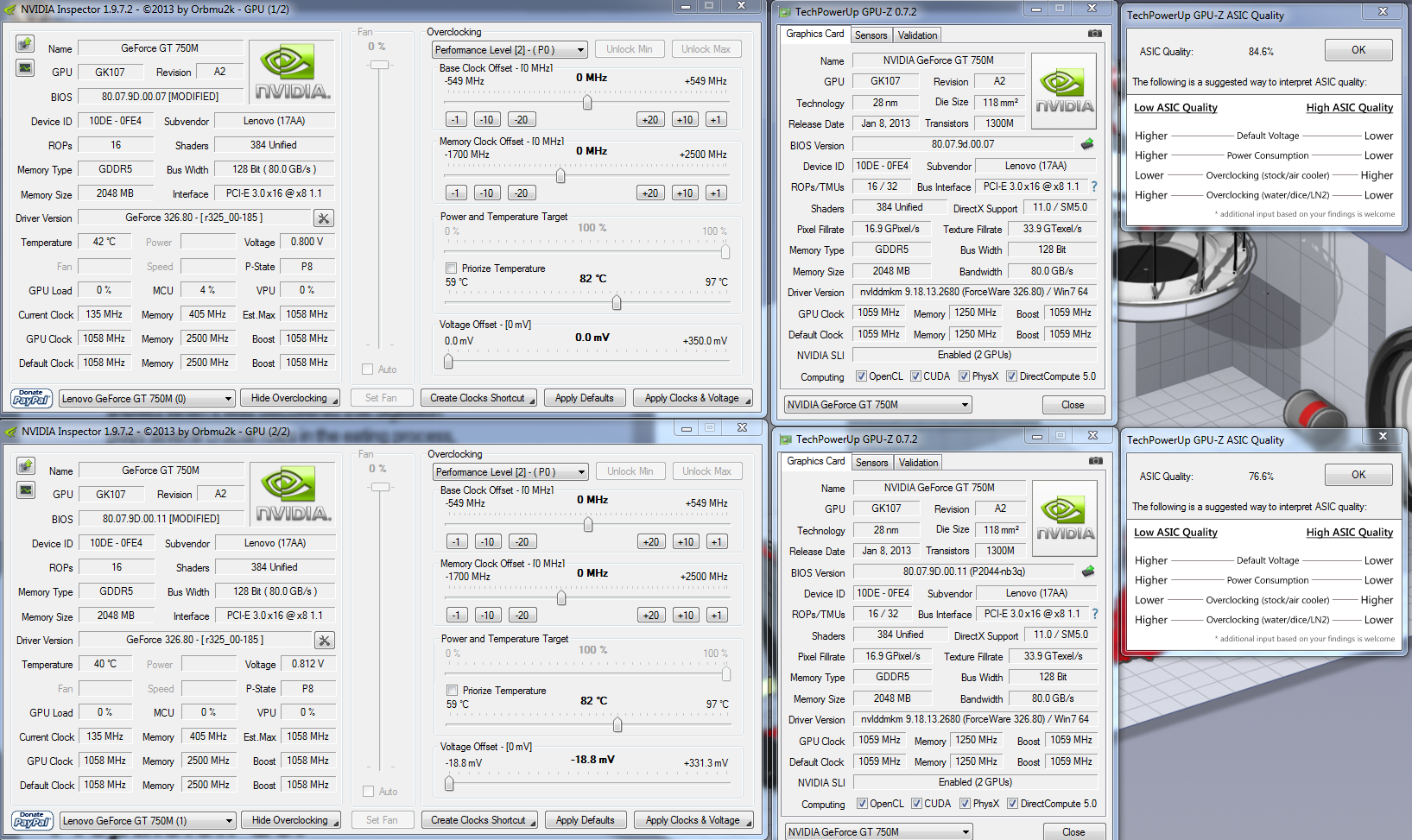The width and height of the screenshot is (1412, 840).
Task: Click Create Clocks Shortcut in Inspector GPU (1/2)
Action: click(x=478, y=398)
